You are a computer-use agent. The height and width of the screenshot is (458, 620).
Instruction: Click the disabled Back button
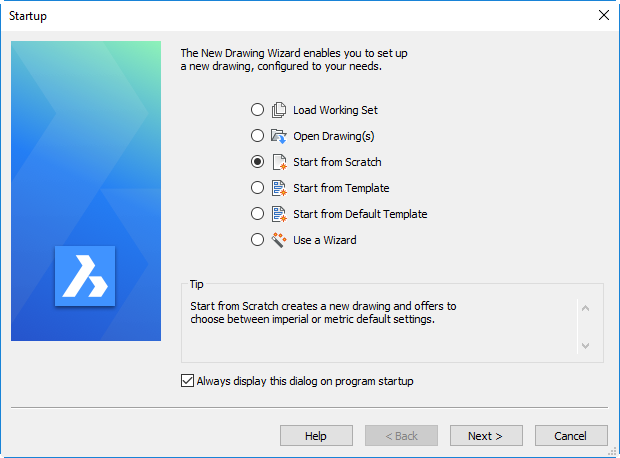tap(401, 436)
